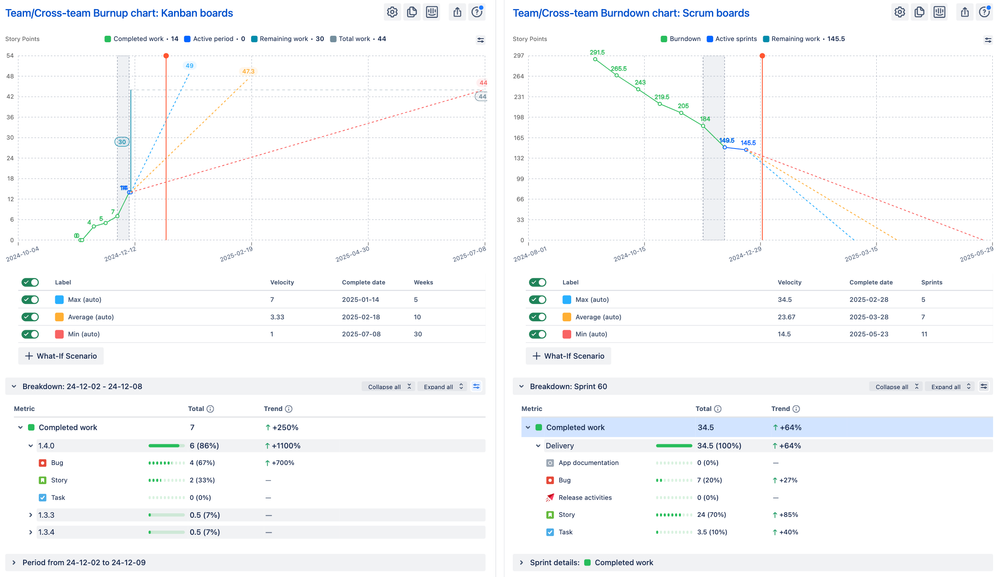Click the snapshot/frame icon on the Burndown chart

tap(941, 12)
